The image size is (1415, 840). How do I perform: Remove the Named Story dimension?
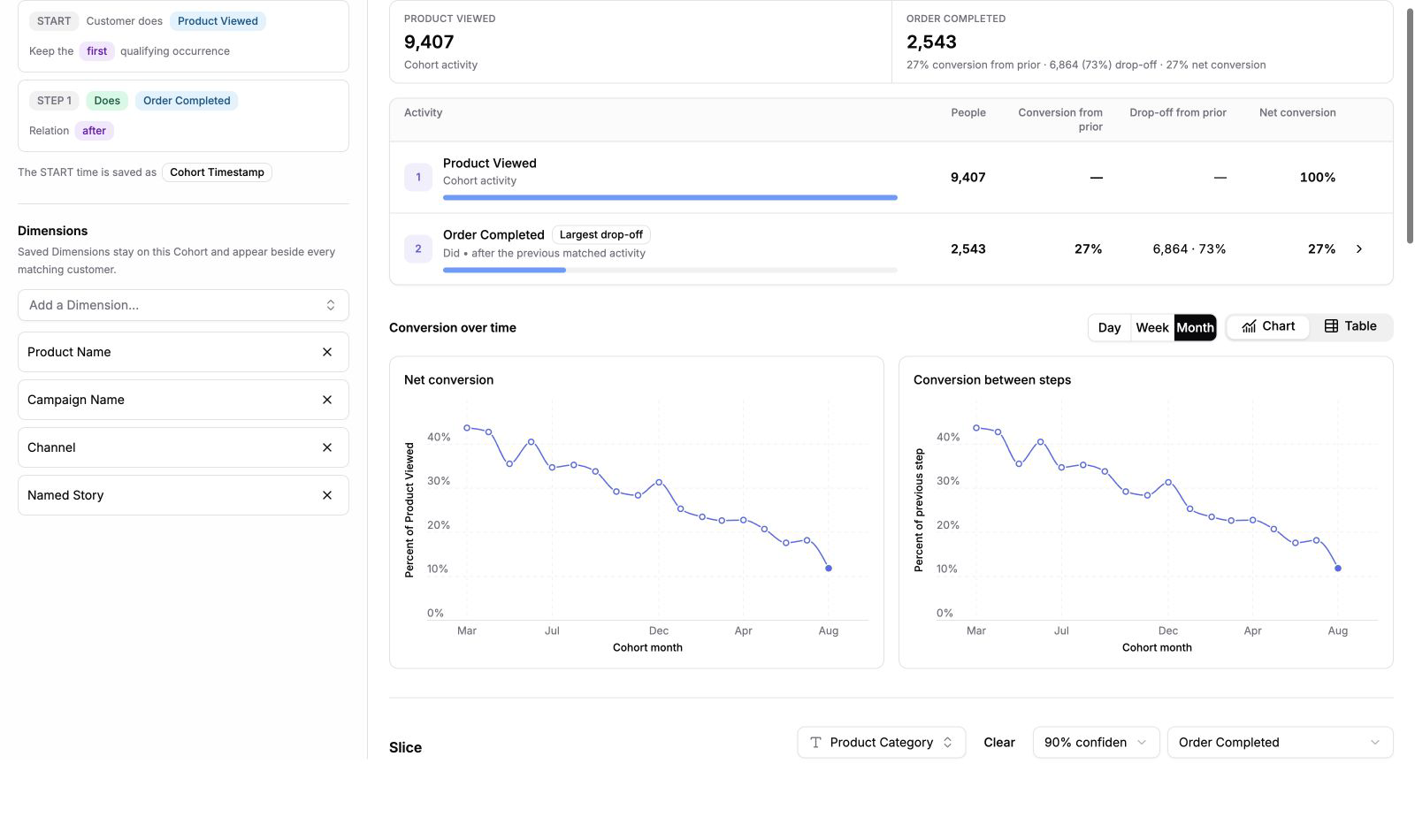point(327,495)
